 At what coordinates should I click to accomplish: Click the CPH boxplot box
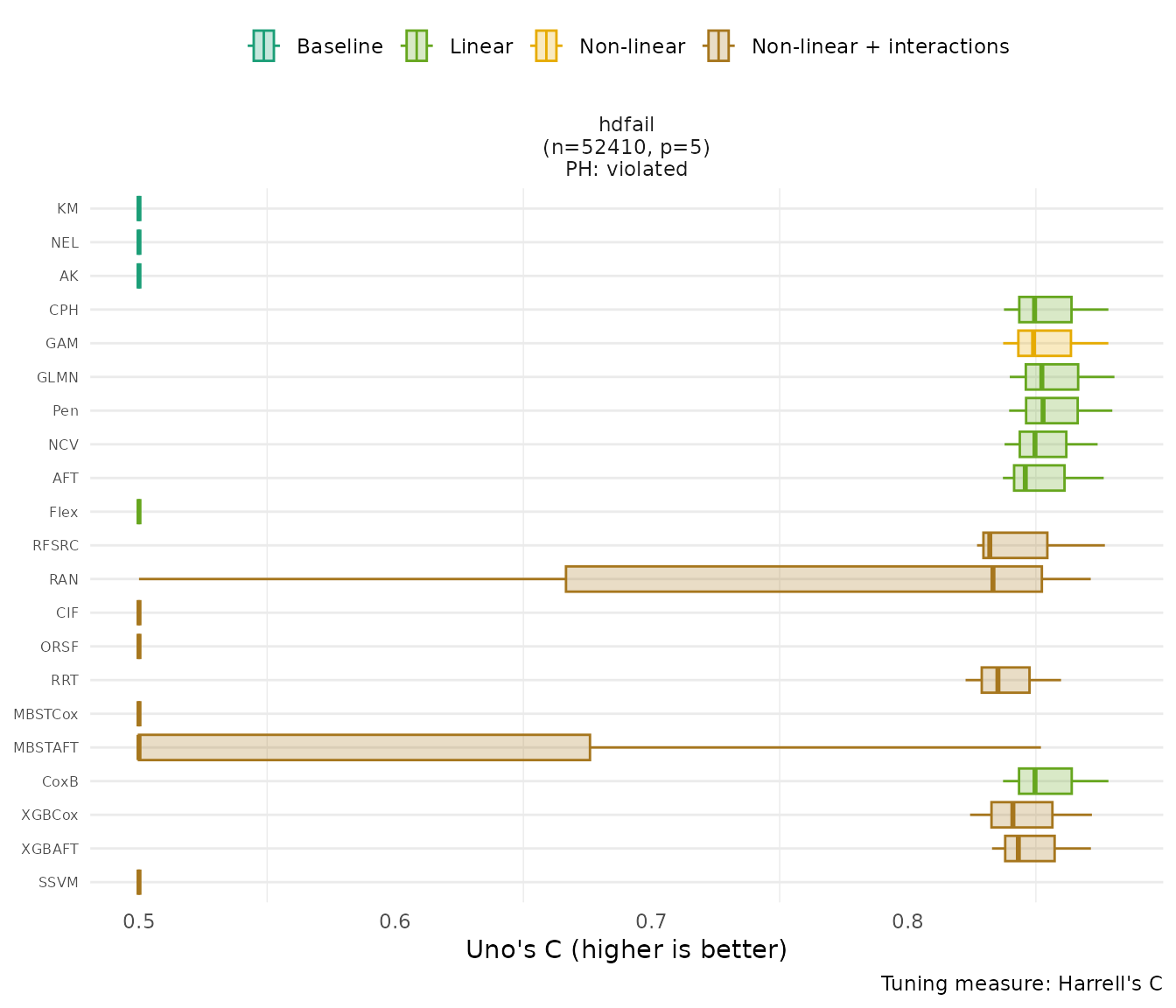click(1045, 310)
